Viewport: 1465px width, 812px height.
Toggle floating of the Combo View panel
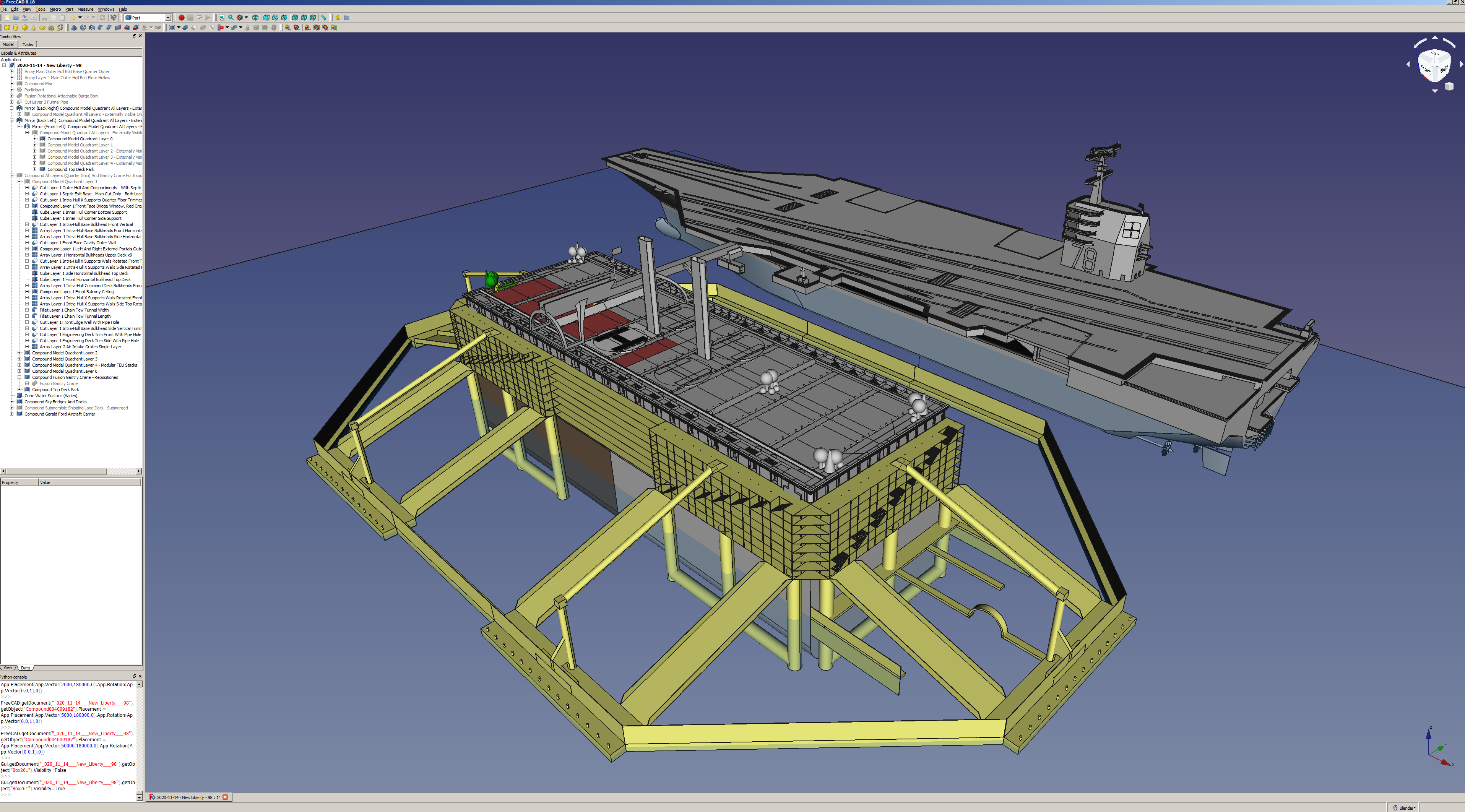click(134, 36)
